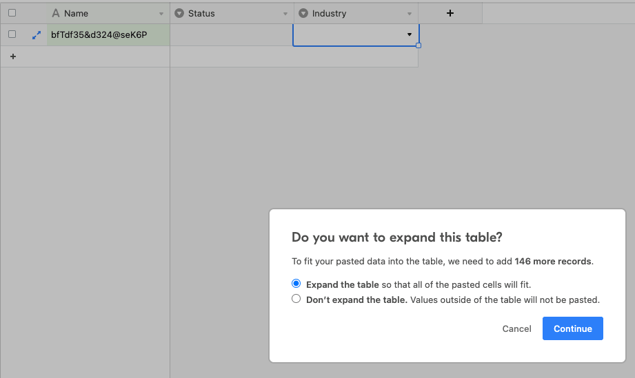Open the Status column dropdown arrow

(285, 14)
